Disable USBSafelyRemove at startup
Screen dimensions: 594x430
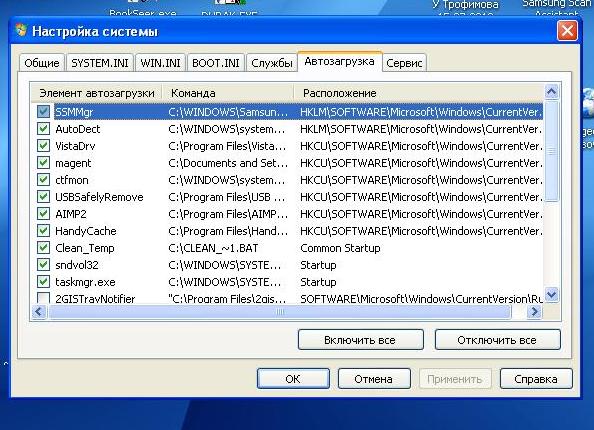click(x=43, y=197)
